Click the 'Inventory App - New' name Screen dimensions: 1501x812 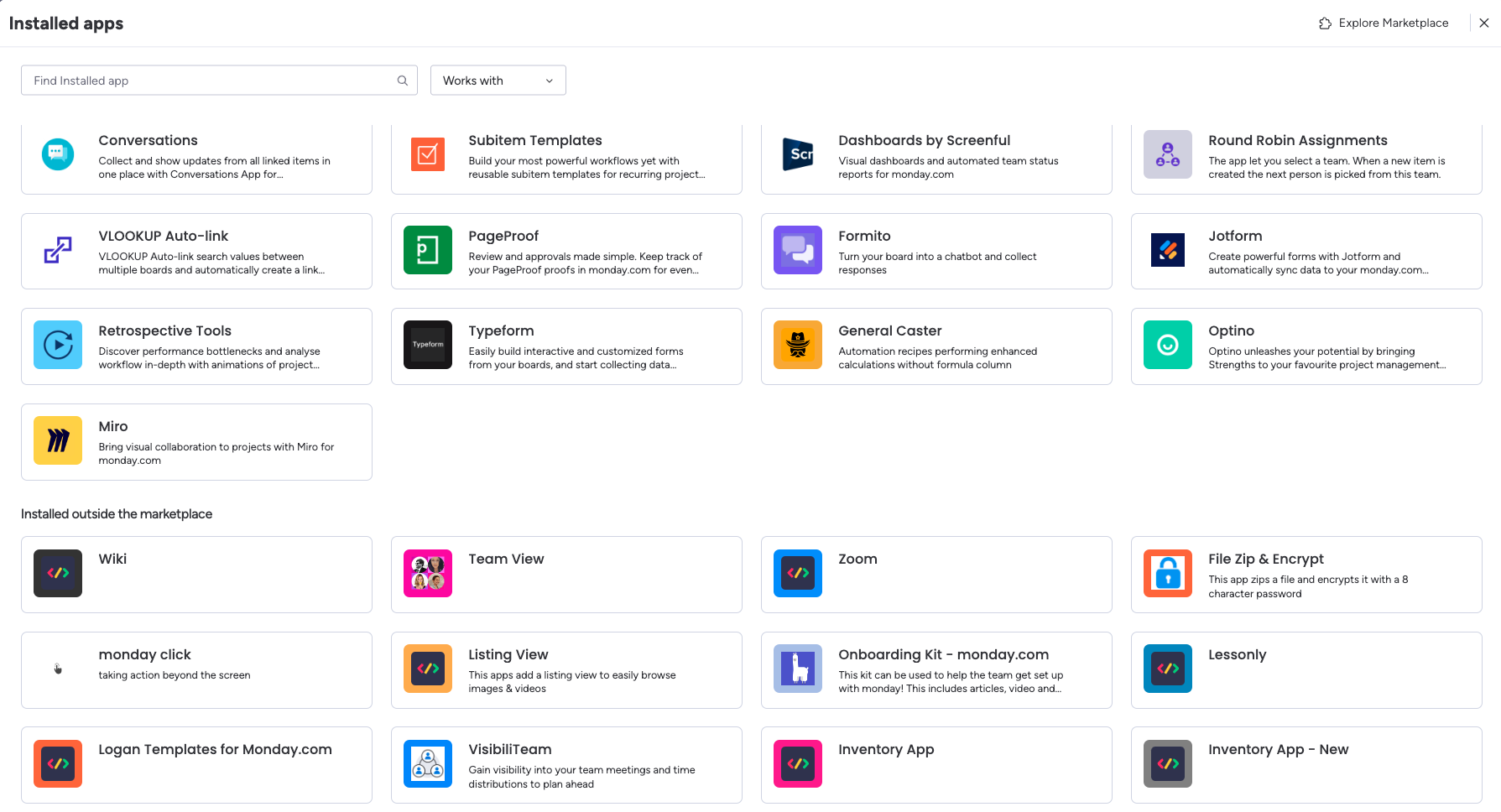(x=1279, y=749)
